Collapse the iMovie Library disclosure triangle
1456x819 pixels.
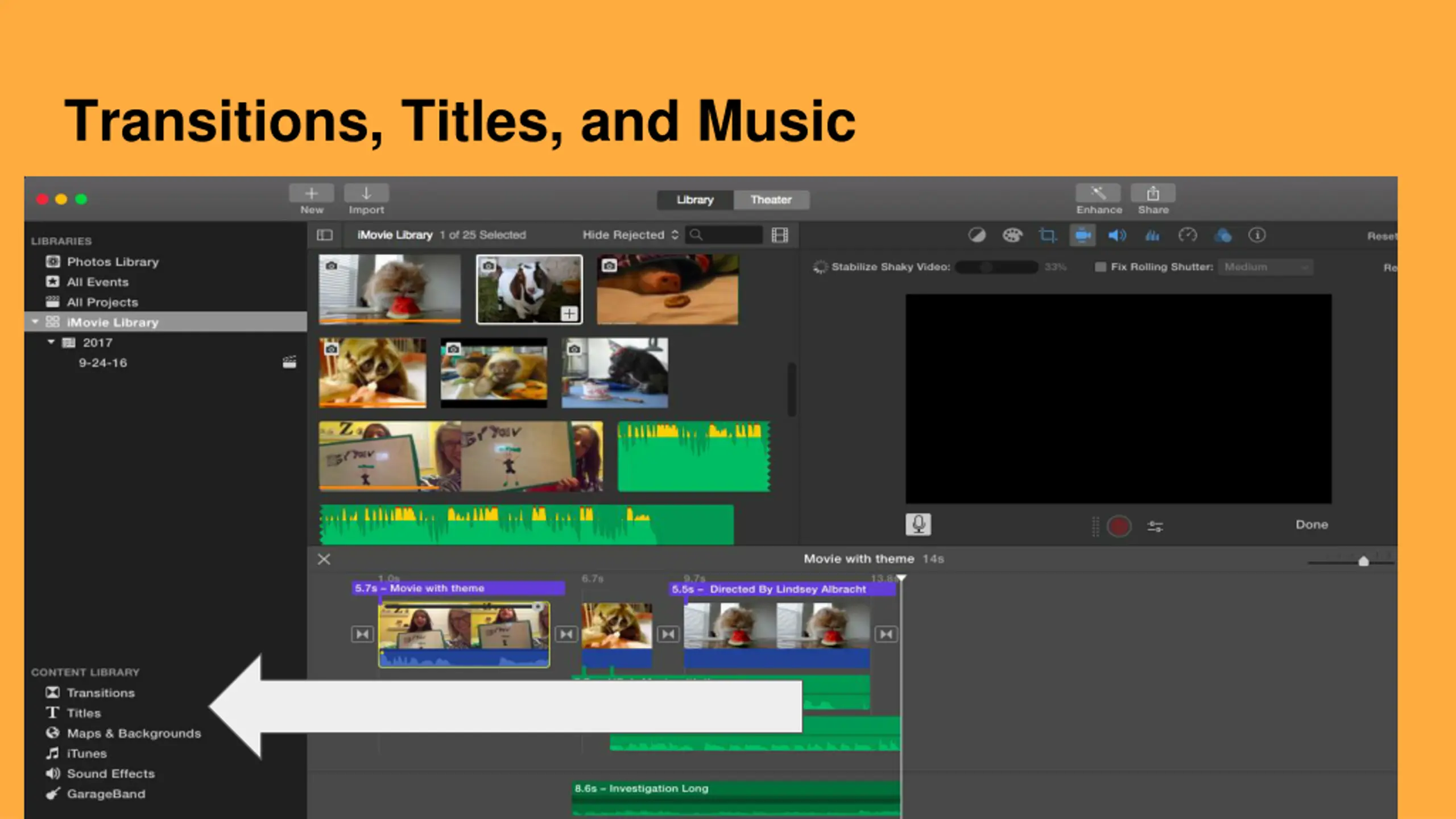pyautogui.click(x=35, y=322)
